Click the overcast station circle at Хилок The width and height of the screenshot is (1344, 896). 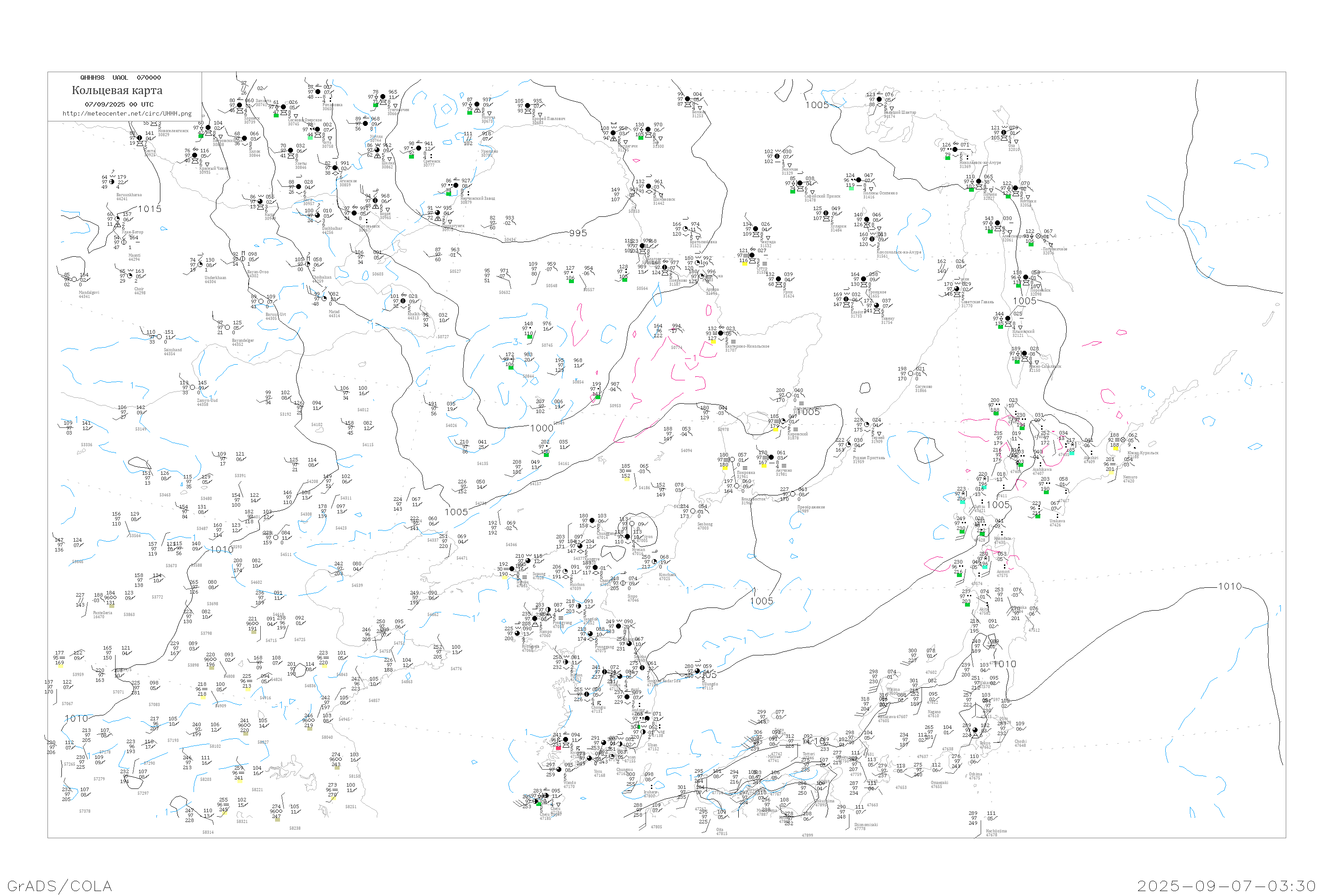pos(245,138)
